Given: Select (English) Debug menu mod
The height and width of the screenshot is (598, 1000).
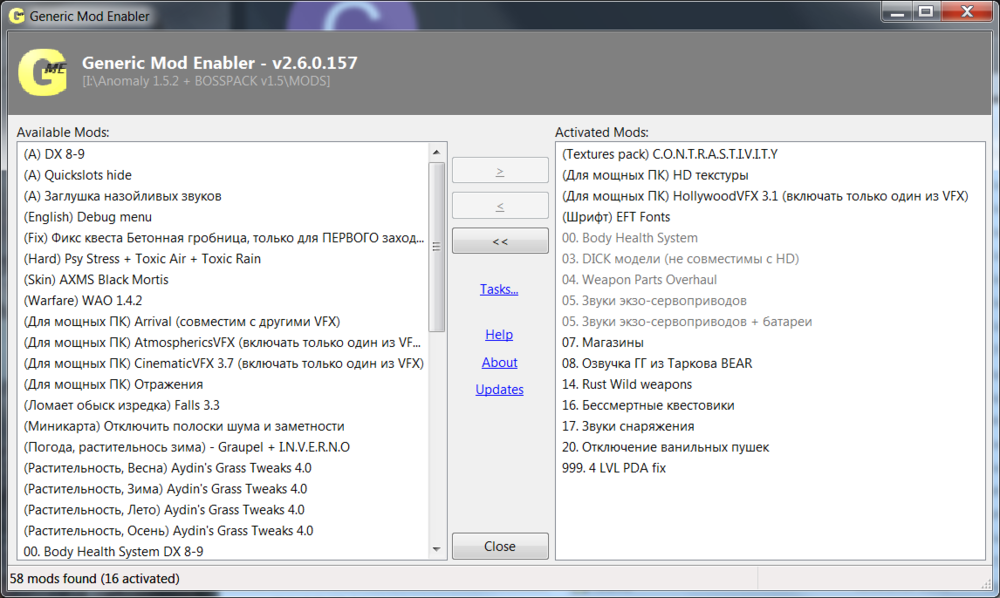Looking at the screenshot, I should pyautogui.click(x=87, y=217).
